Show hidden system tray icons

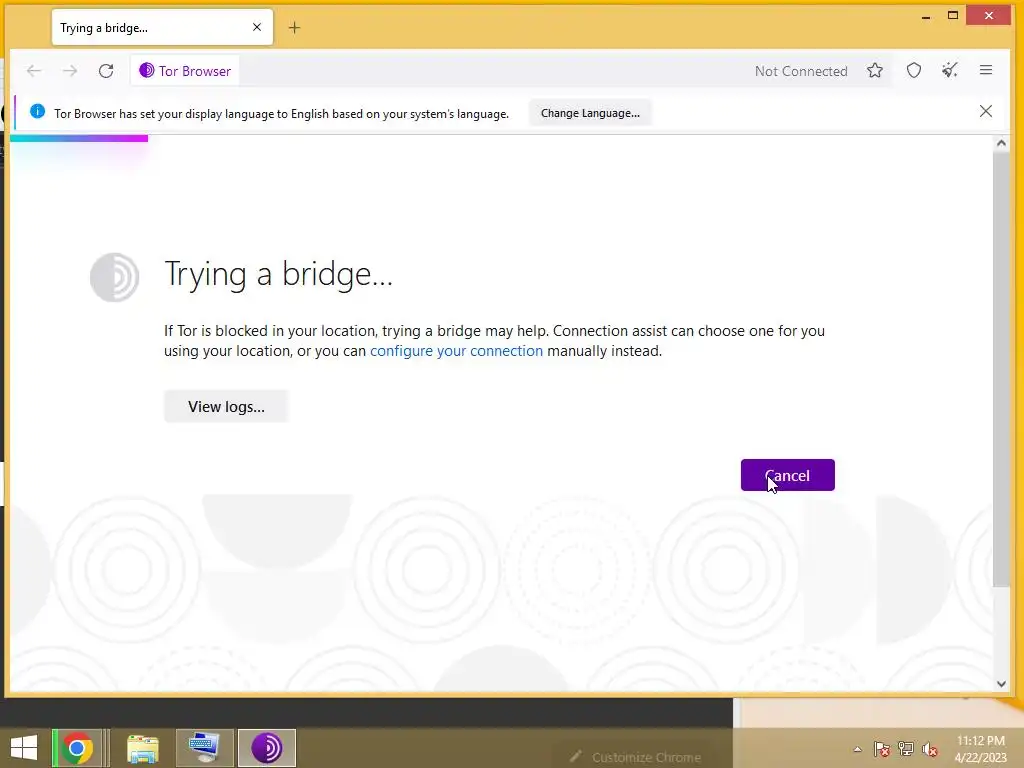click(857, 749)
